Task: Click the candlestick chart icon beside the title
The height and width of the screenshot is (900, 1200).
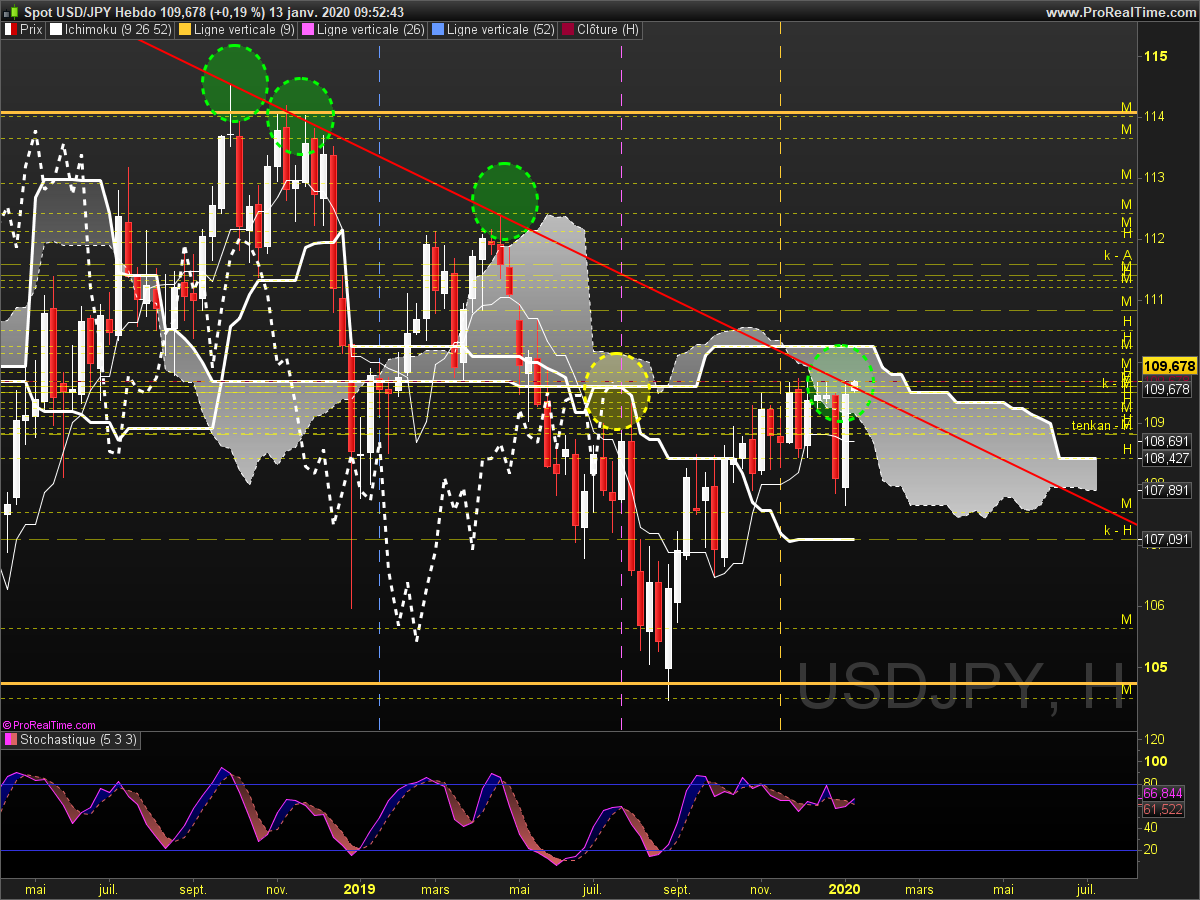Action: click(11, 12)
